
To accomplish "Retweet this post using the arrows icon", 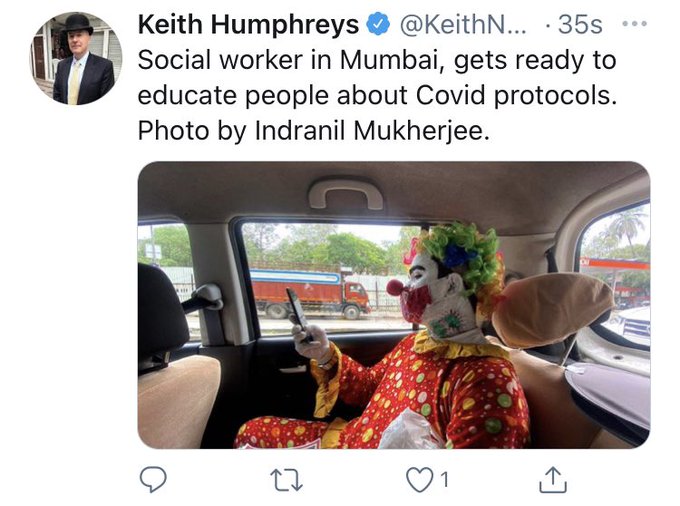I will coord(286,481).
